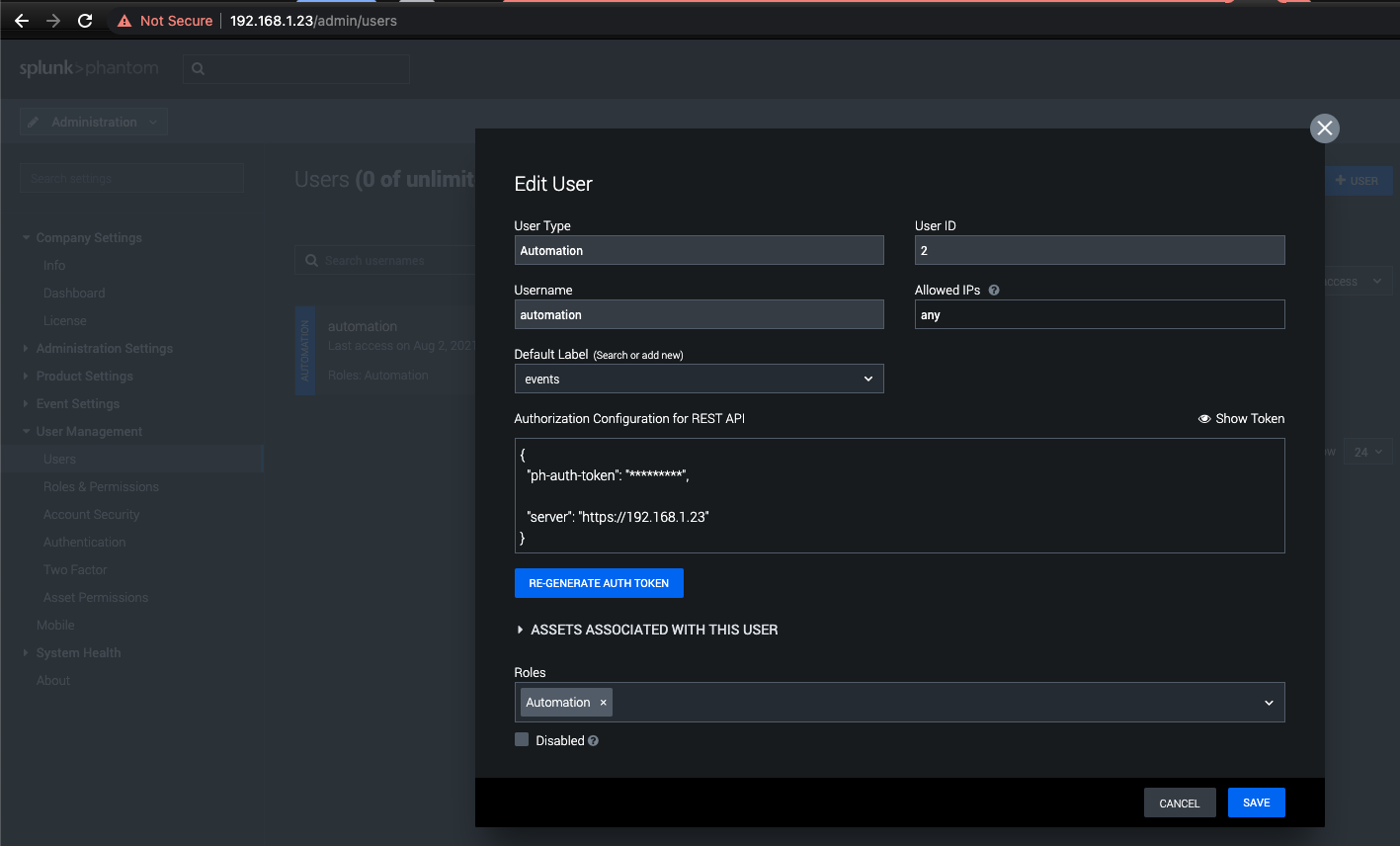The height and width of the screenshot is (846, 1400).
Task: Open Roles & Permissions in sidebar
Action: pos(101,487)
